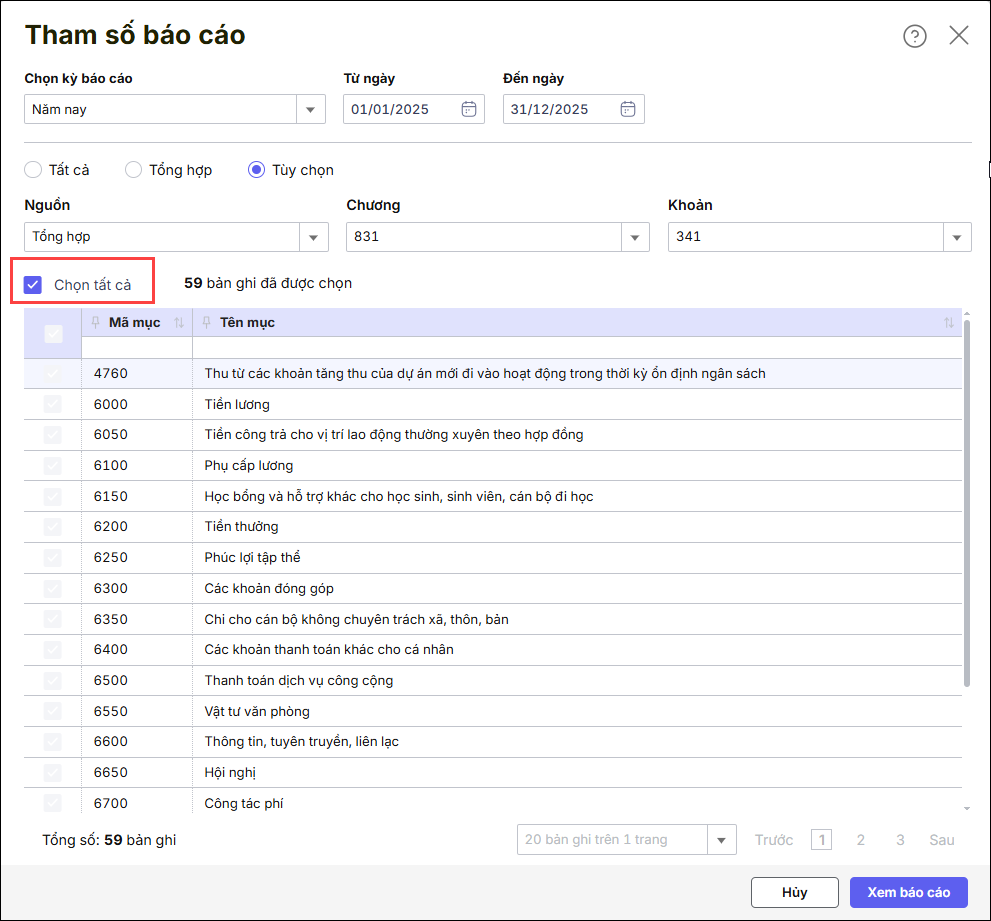Open the records per page dropdown
Screen dimensions: 991x921
(721, 840)
